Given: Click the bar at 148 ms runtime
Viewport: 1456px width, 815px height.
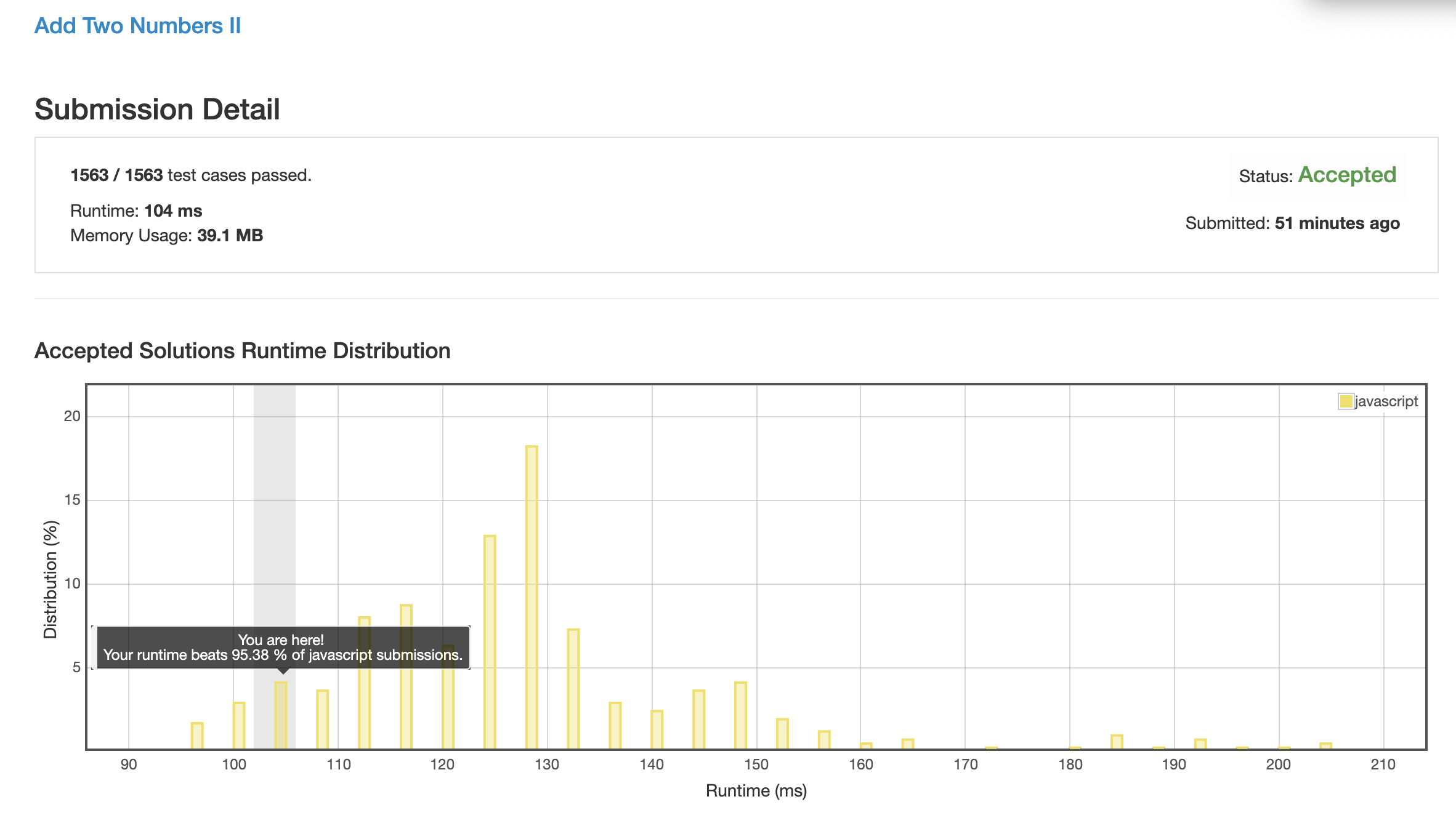Looking at the screenshot, I should [x=740, y=715].
